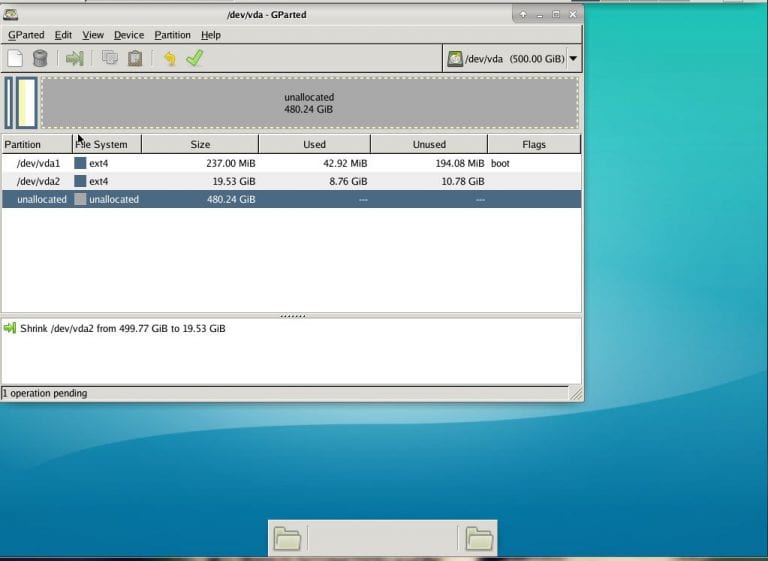768x561 pixels.
Task: Click the Partition column header
Action: pos(37,145)
